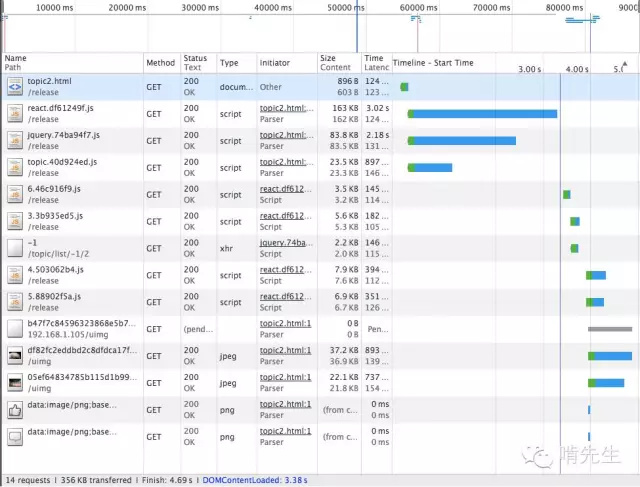640x487 pixels.
Task: Click the 50000 ms marker in overview
Action: click(345, 7)
